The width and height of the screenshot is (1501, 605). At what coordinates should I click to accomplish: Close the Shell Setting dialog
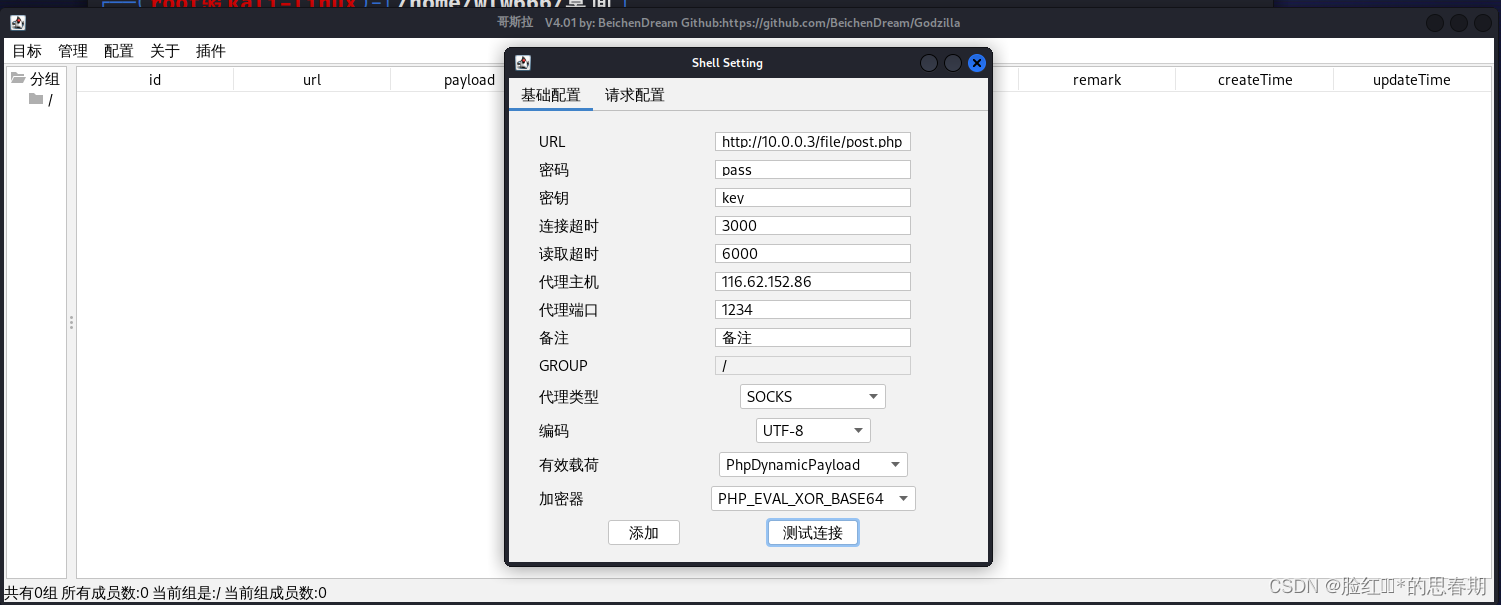click(977, 63)
